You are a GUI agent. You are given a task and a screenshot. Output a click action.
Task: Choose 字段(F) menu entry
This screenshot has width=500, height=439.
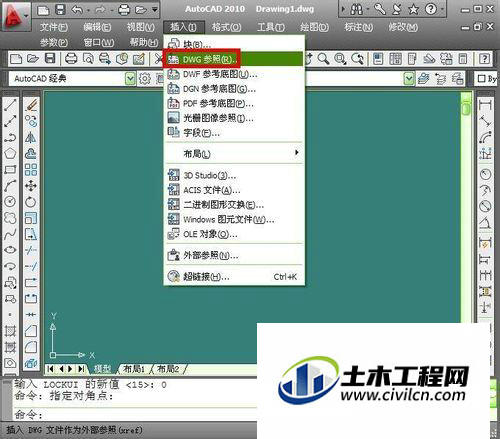pos(234,133)
